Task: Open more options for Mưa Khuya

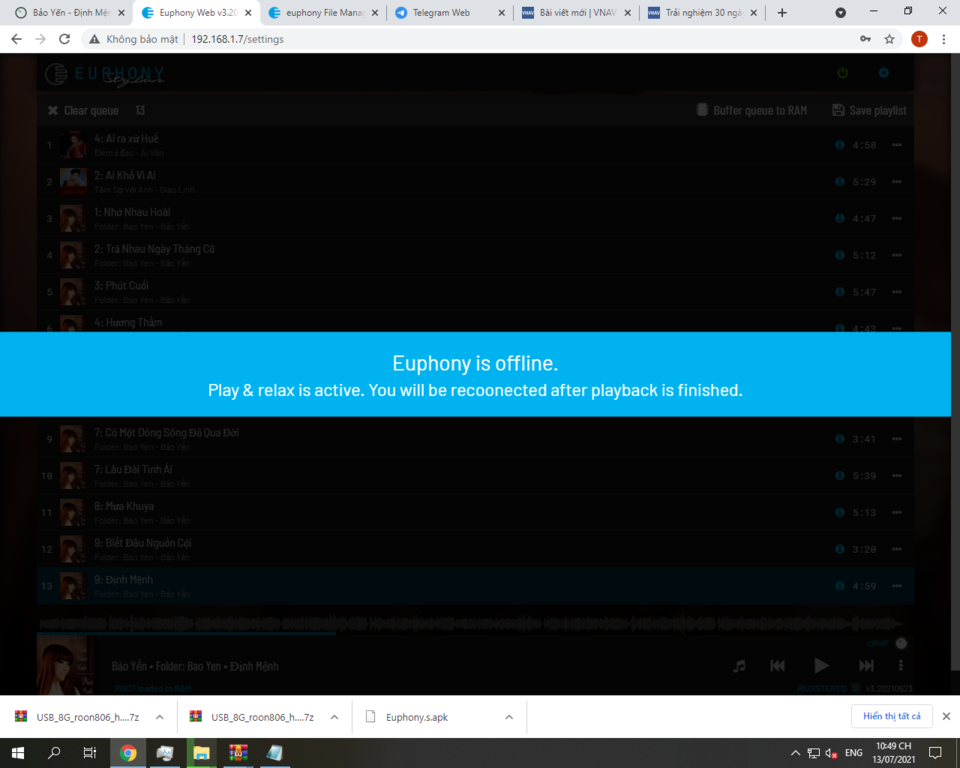Action: pyautogui.click(x=897, y=513)
